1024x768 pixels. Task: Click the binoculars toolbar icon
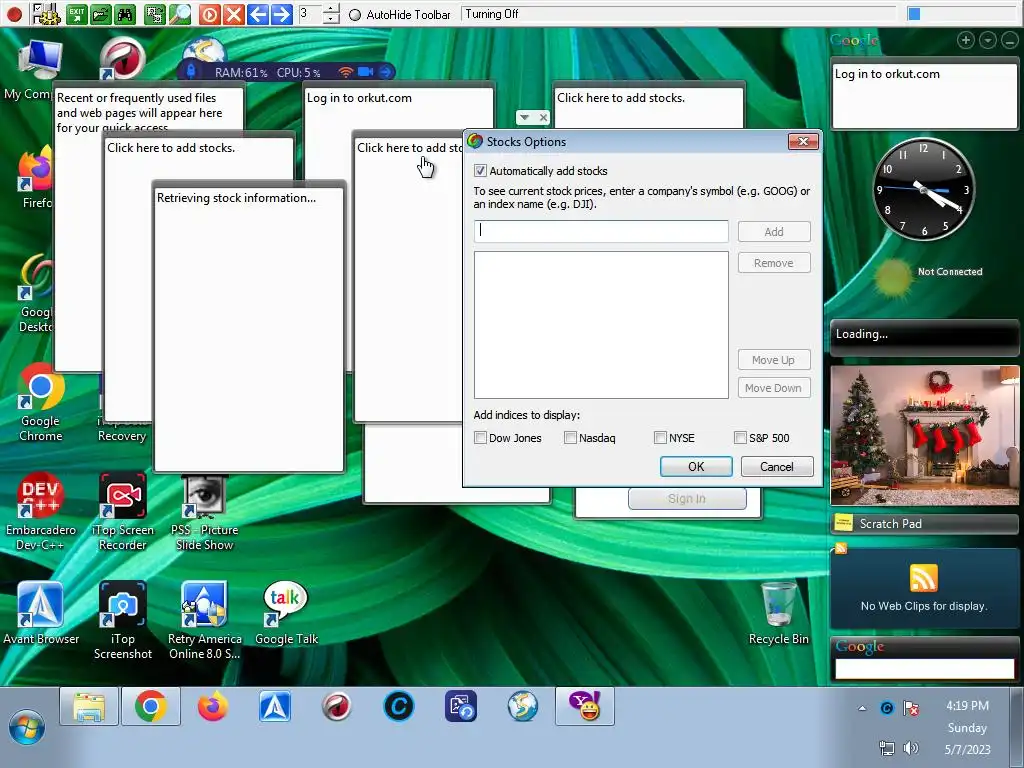tap(125, 14)
